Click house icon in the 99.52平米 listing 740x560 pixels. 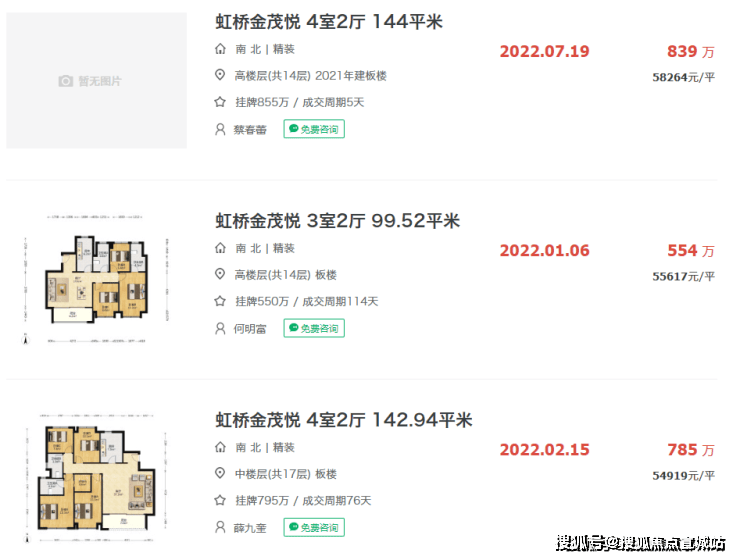[220, 248]
